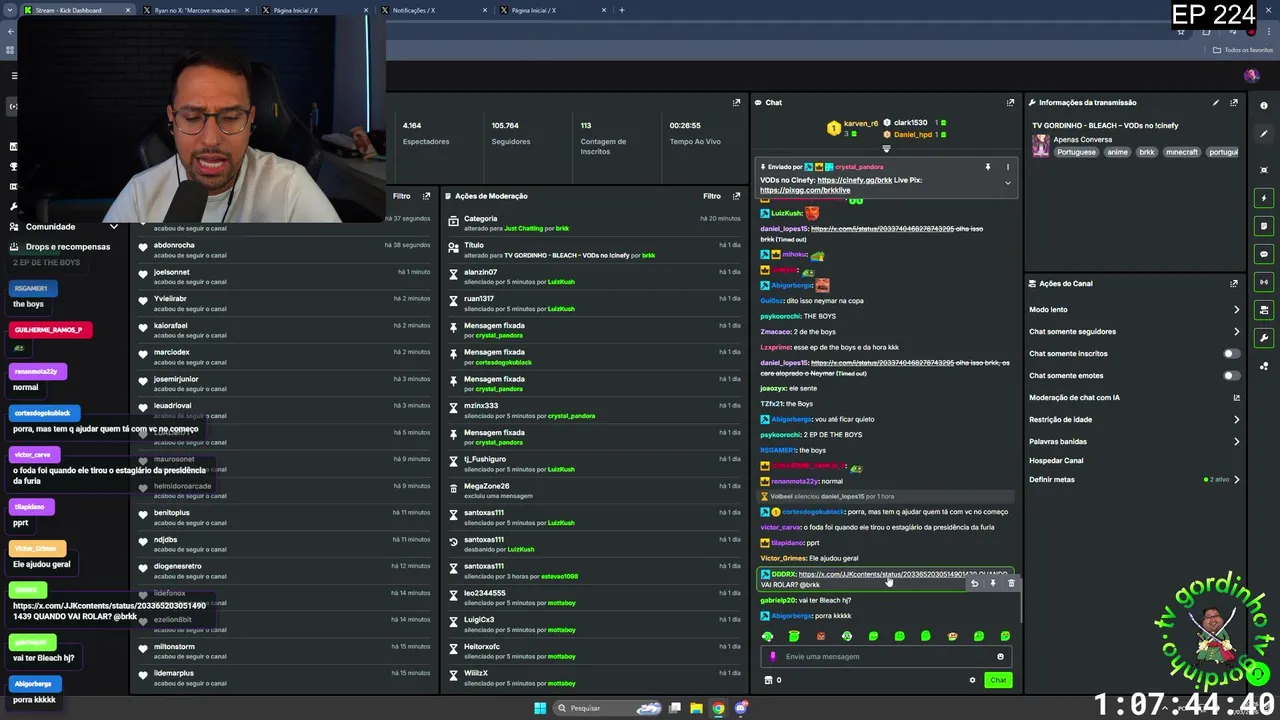Click the lightning quick actions icon
The width and height of the screenshot is (1280, 720).
click(1264, 198)
